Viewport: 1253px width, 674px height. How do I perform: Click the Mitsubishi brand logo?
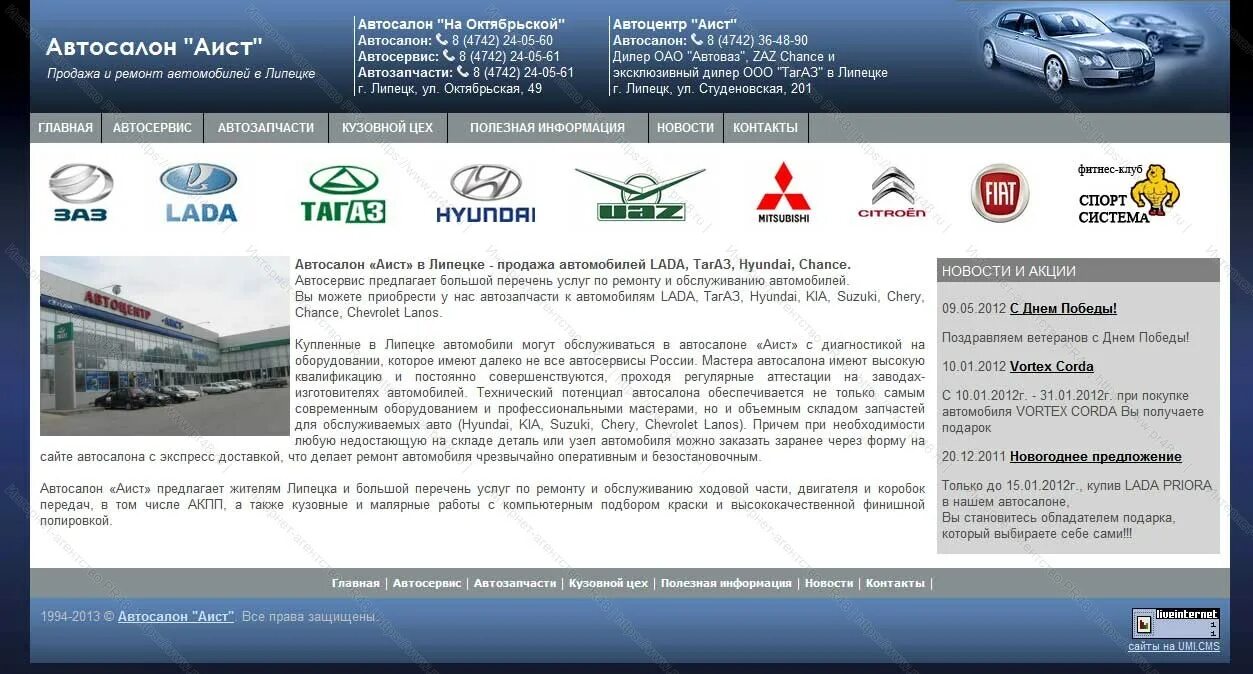pyautogui.click(x=783, y=193)
